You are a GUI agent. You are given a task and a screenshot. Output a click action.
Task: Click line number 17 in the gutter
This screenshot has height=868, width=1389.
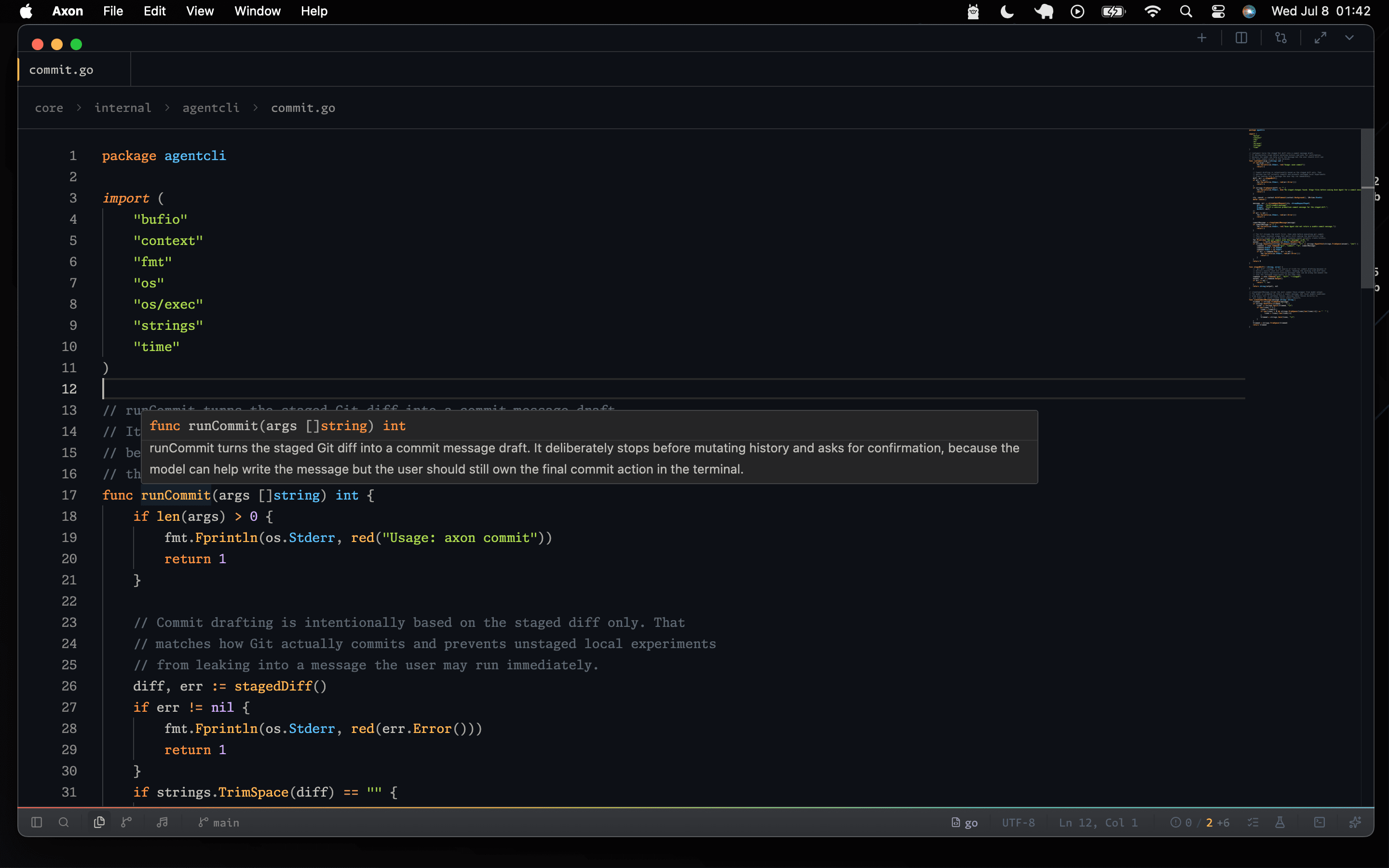click(x=69, y=495)
